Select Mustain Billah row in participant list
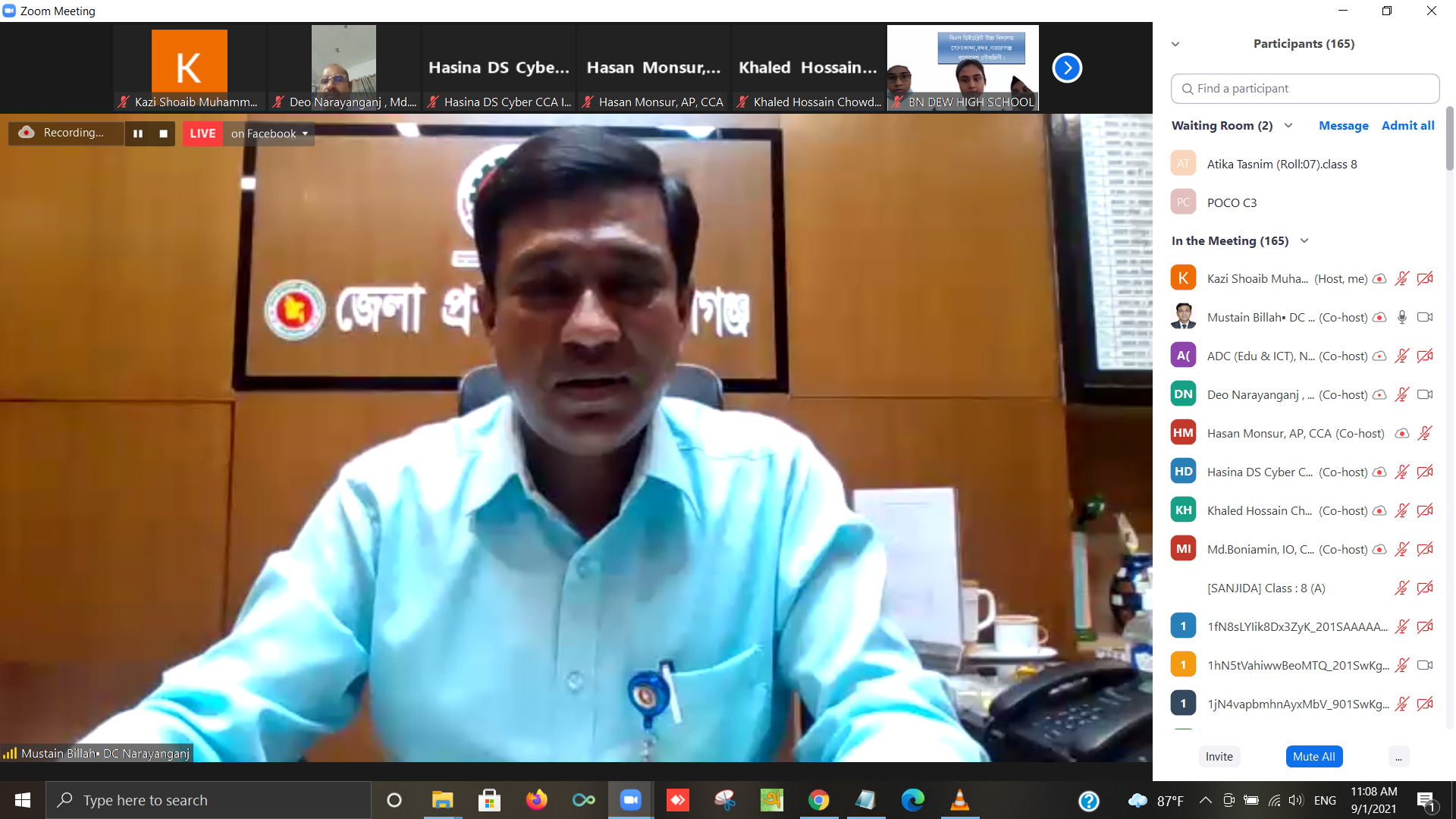The width and height of the screenshot is (1456, 819). 1304,318
